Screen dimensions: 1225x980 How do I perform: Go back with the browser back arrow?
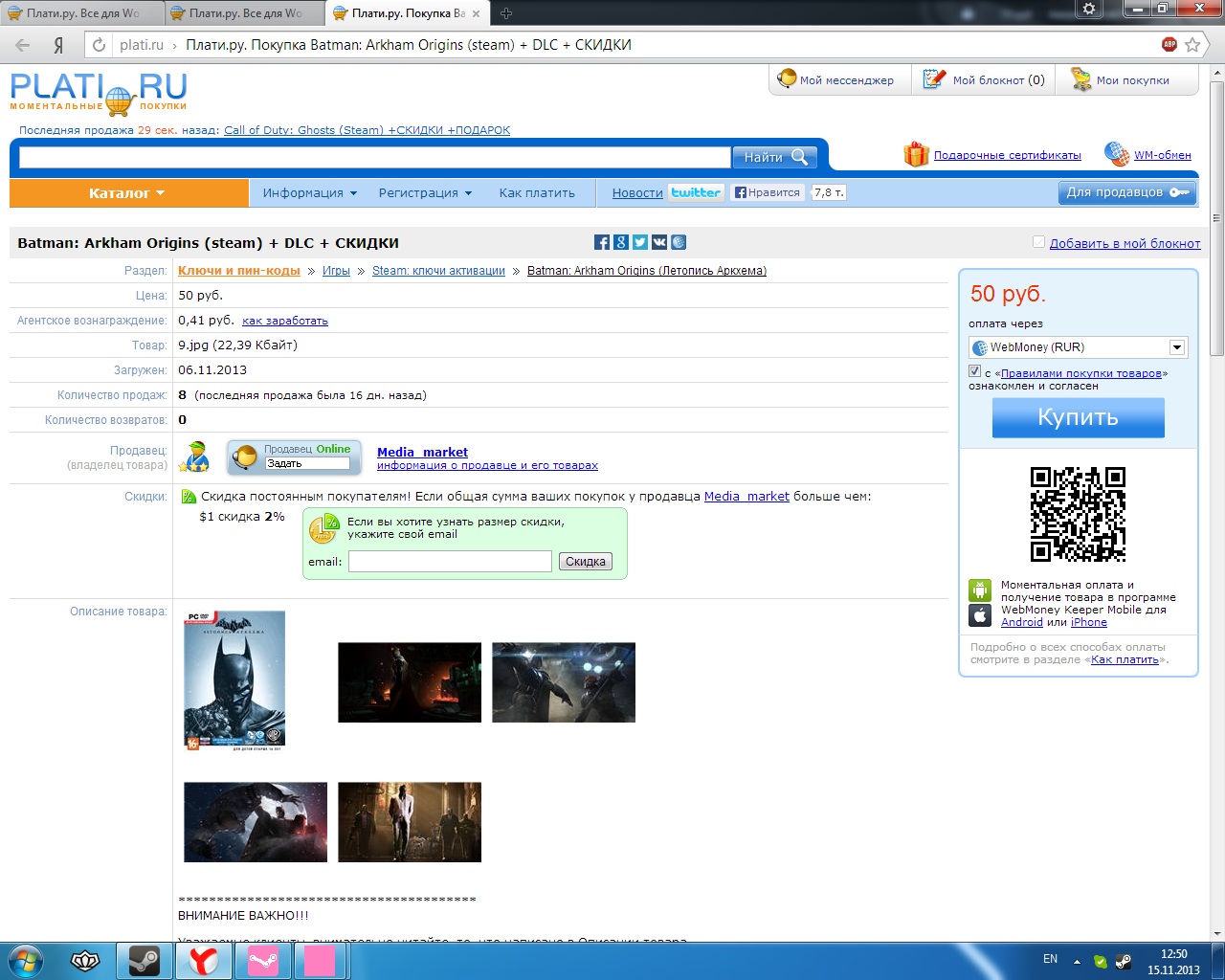[23, 45]
